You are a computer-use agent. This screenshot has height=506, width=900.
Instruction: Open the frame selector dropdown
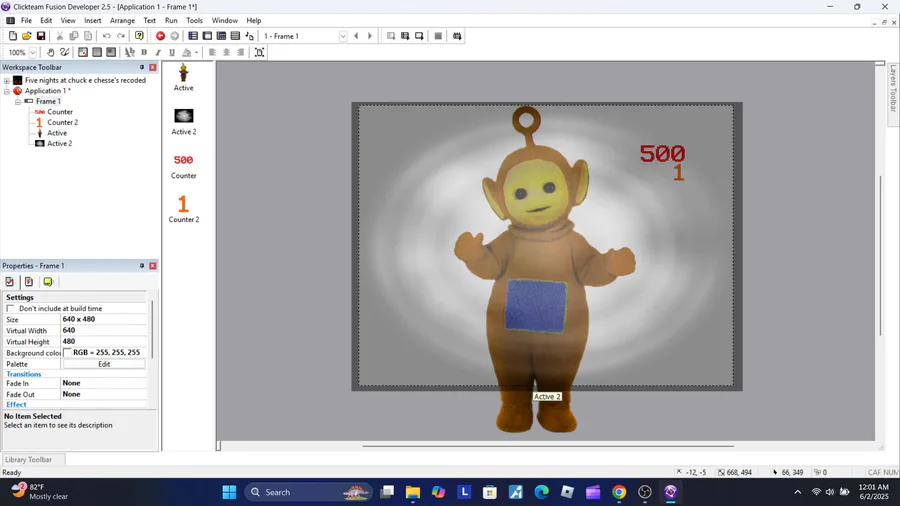(x=343, y=36)
